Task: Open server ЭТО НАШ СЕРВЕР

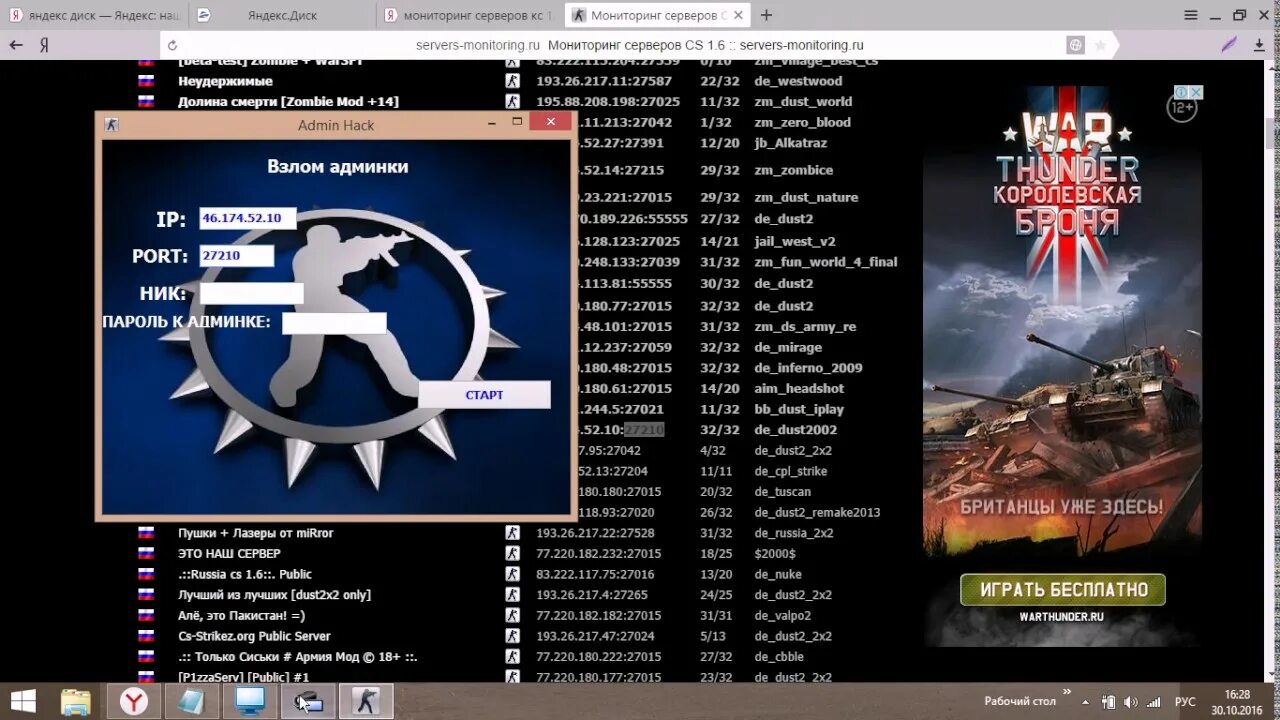Action: point(229,553)
